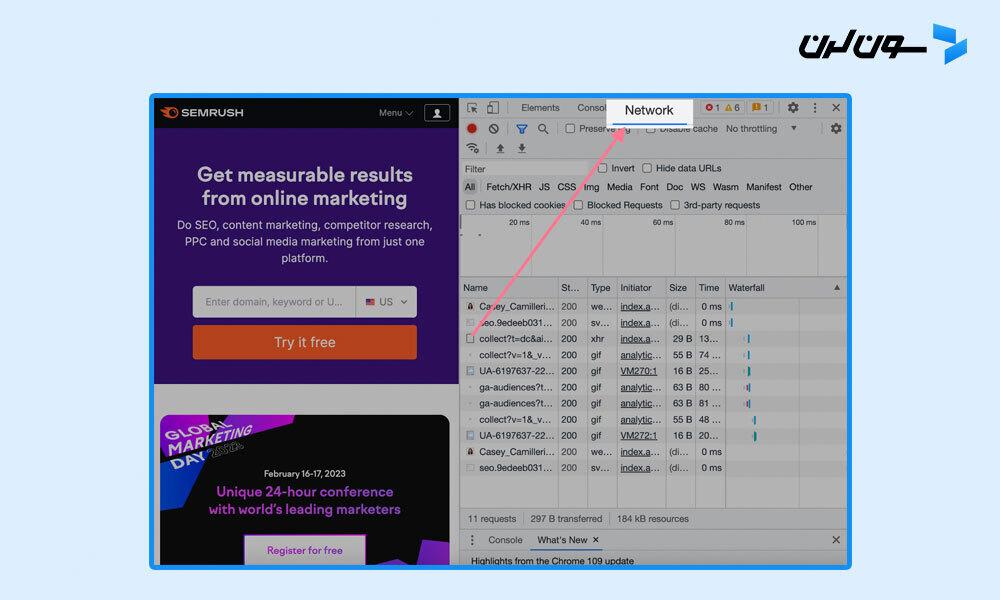Screen dimensions: 1000x600
Task: Expand the Semrush Menu dropdown
Action: coord(395,113)
